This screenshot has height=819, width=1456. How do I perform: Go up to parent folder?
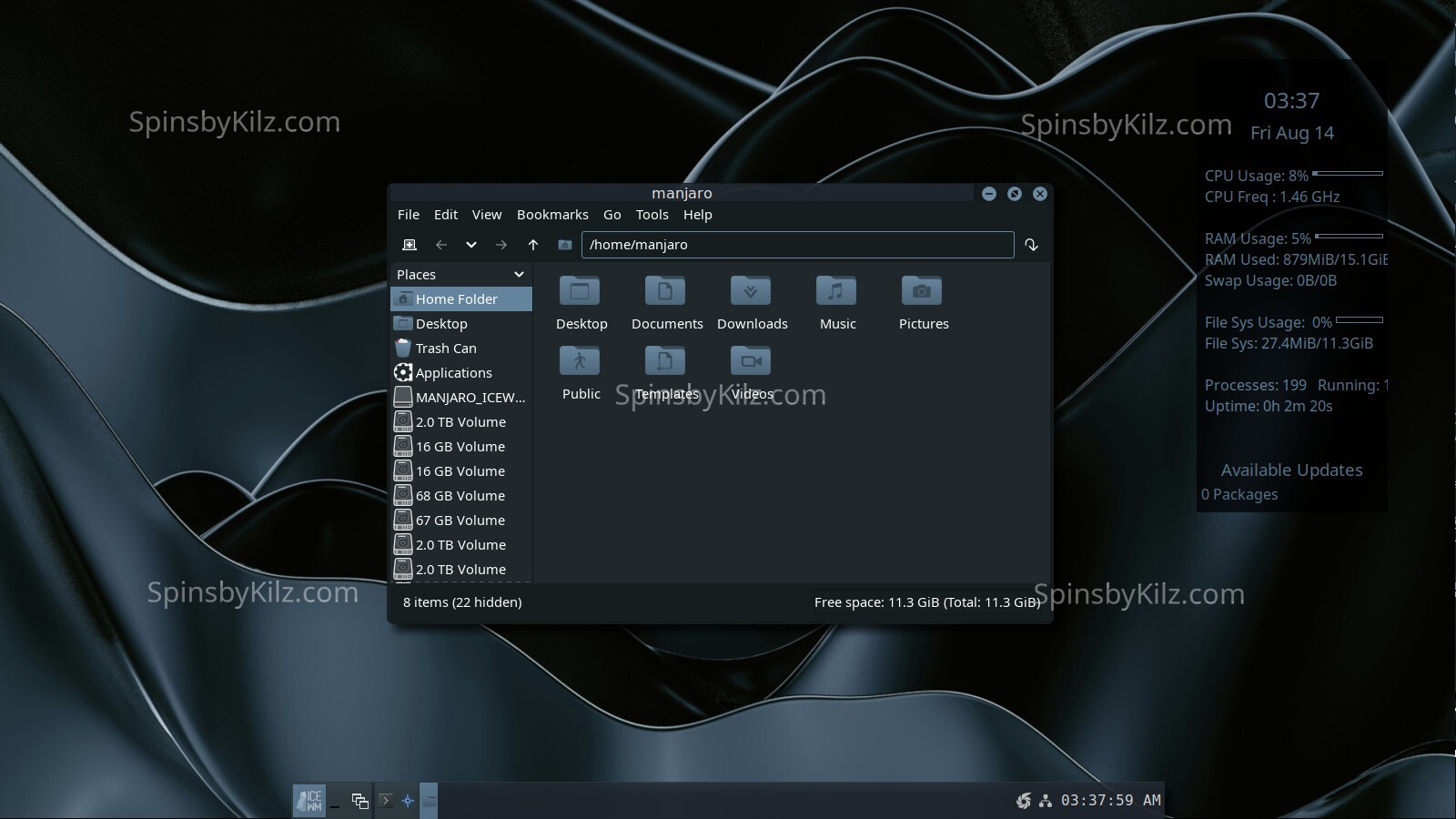(533, 245)
